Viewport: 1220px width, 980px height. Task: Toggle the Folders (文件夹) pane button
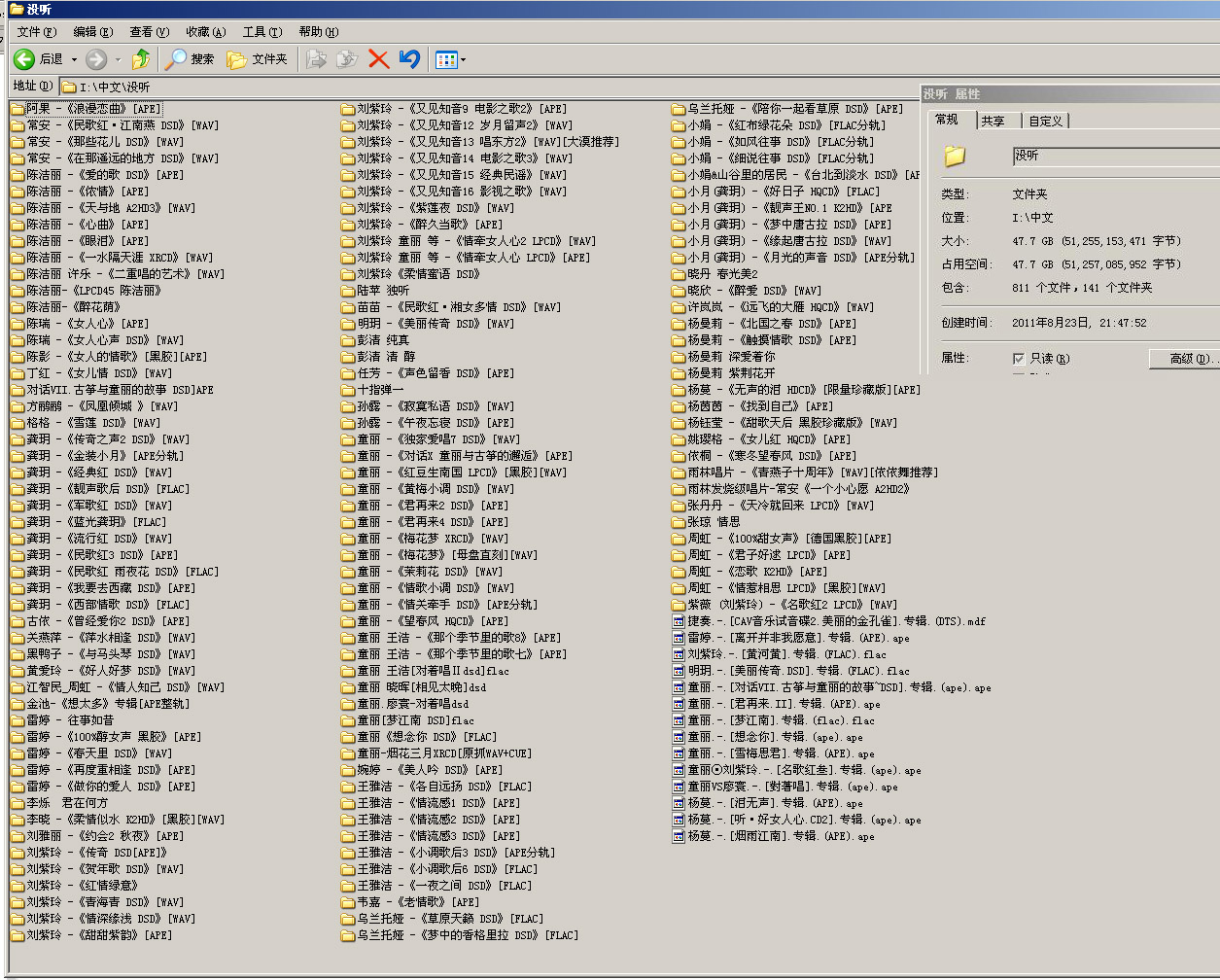pos(258,59)
